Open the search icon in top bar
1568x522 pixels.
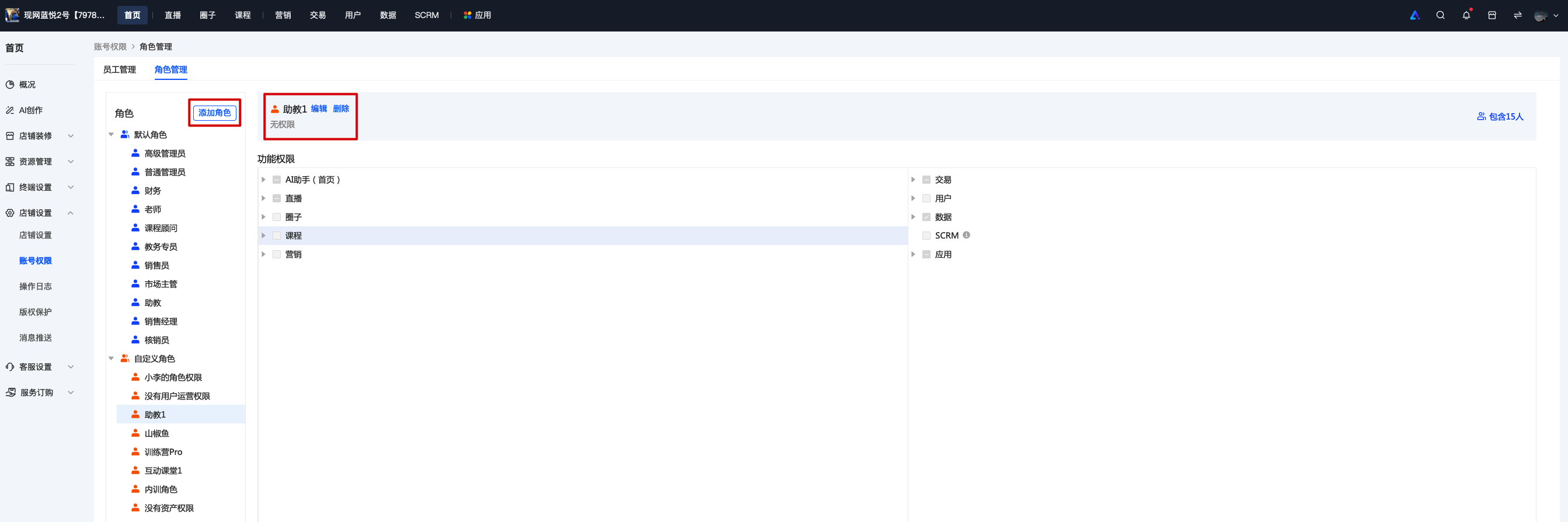(x=1440, y=15)
